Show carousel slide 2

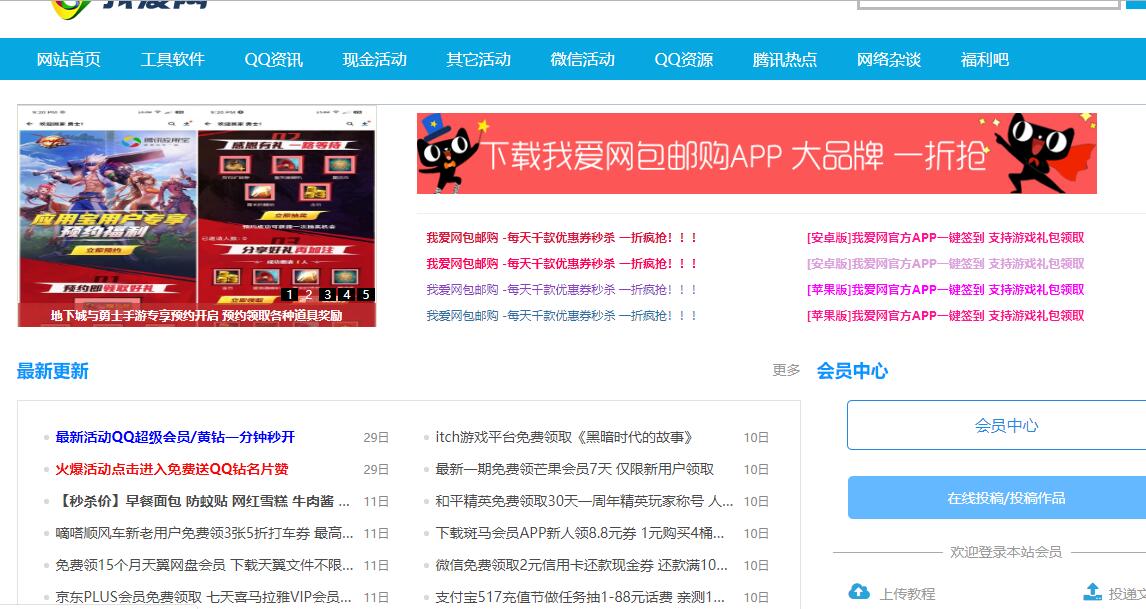pos(309,295)
